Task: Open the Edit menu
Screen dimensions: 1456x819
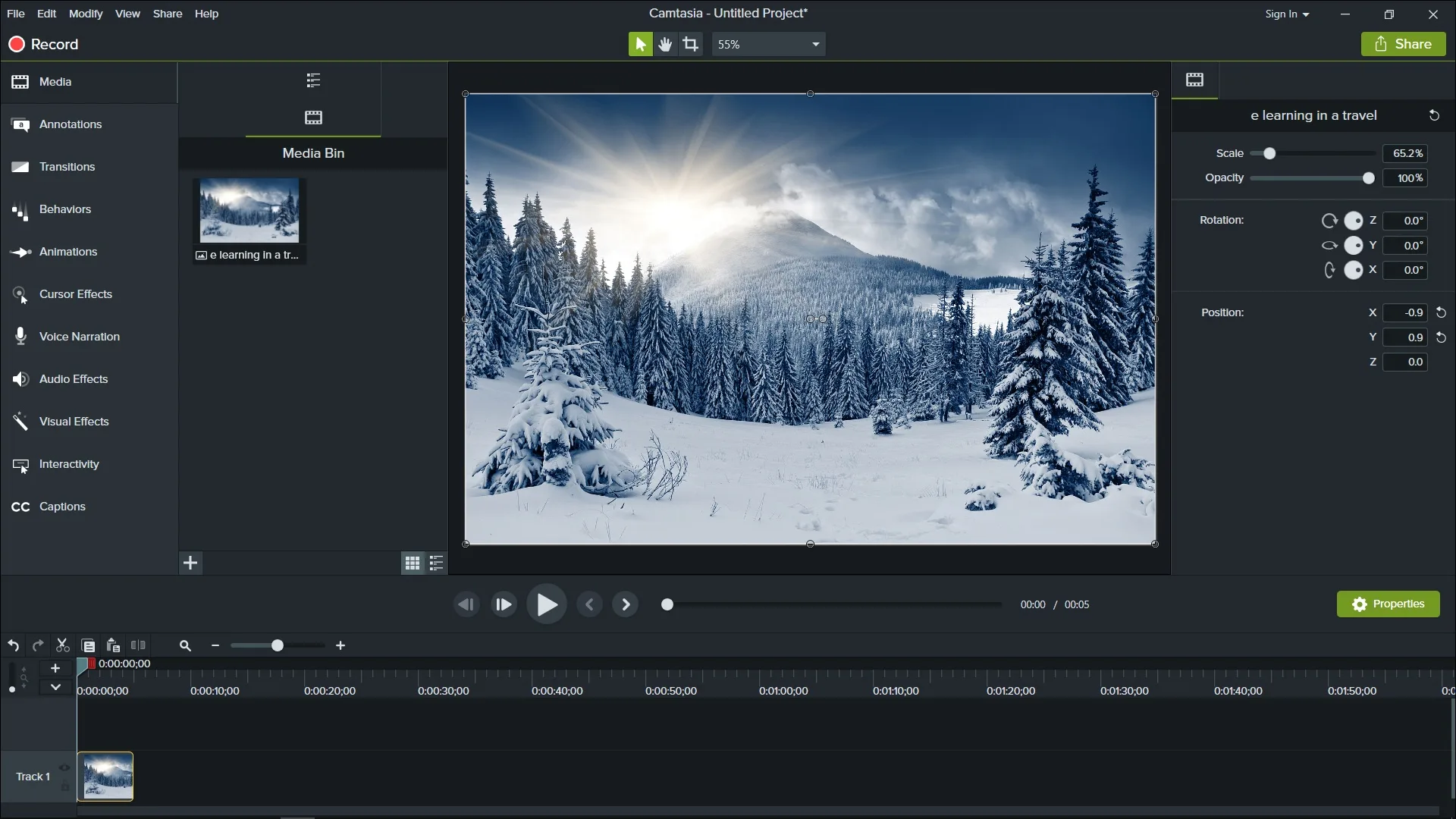Action: click(46, 14)
